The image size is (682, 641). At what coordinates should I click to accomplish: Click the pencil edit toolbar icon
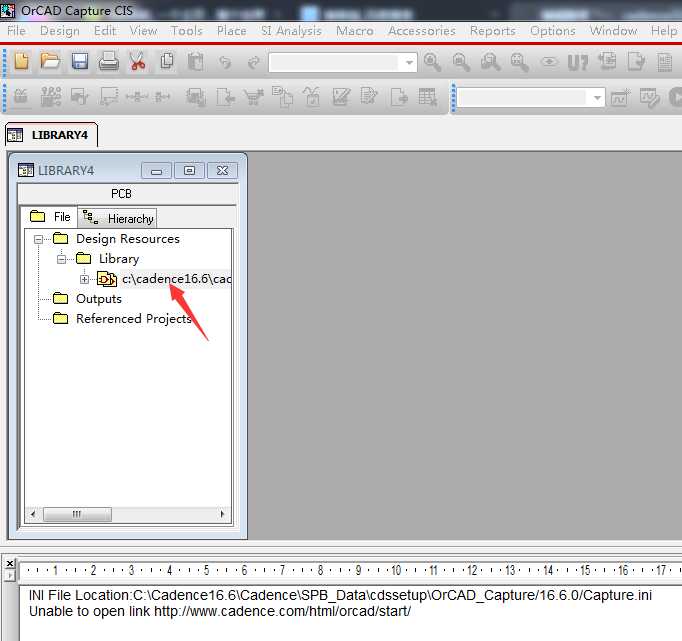click(x=369, y=96)
